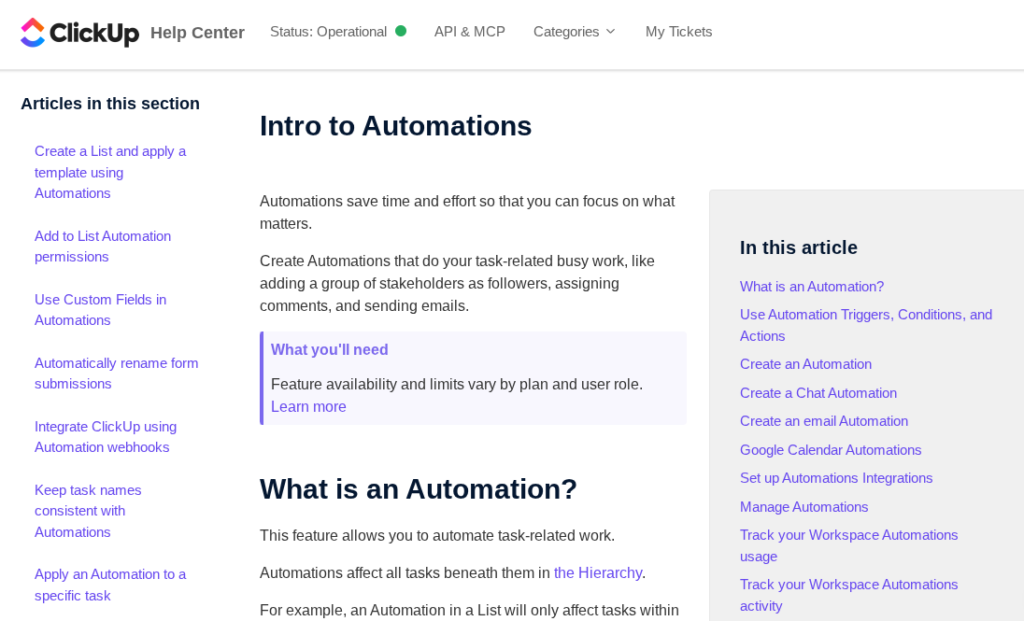Image resolution: width=1024 pixels, height=621 pixels.
Task: Click the 'Articles in this section' heading
Action: pyautogui.click(x=110, y=103)
